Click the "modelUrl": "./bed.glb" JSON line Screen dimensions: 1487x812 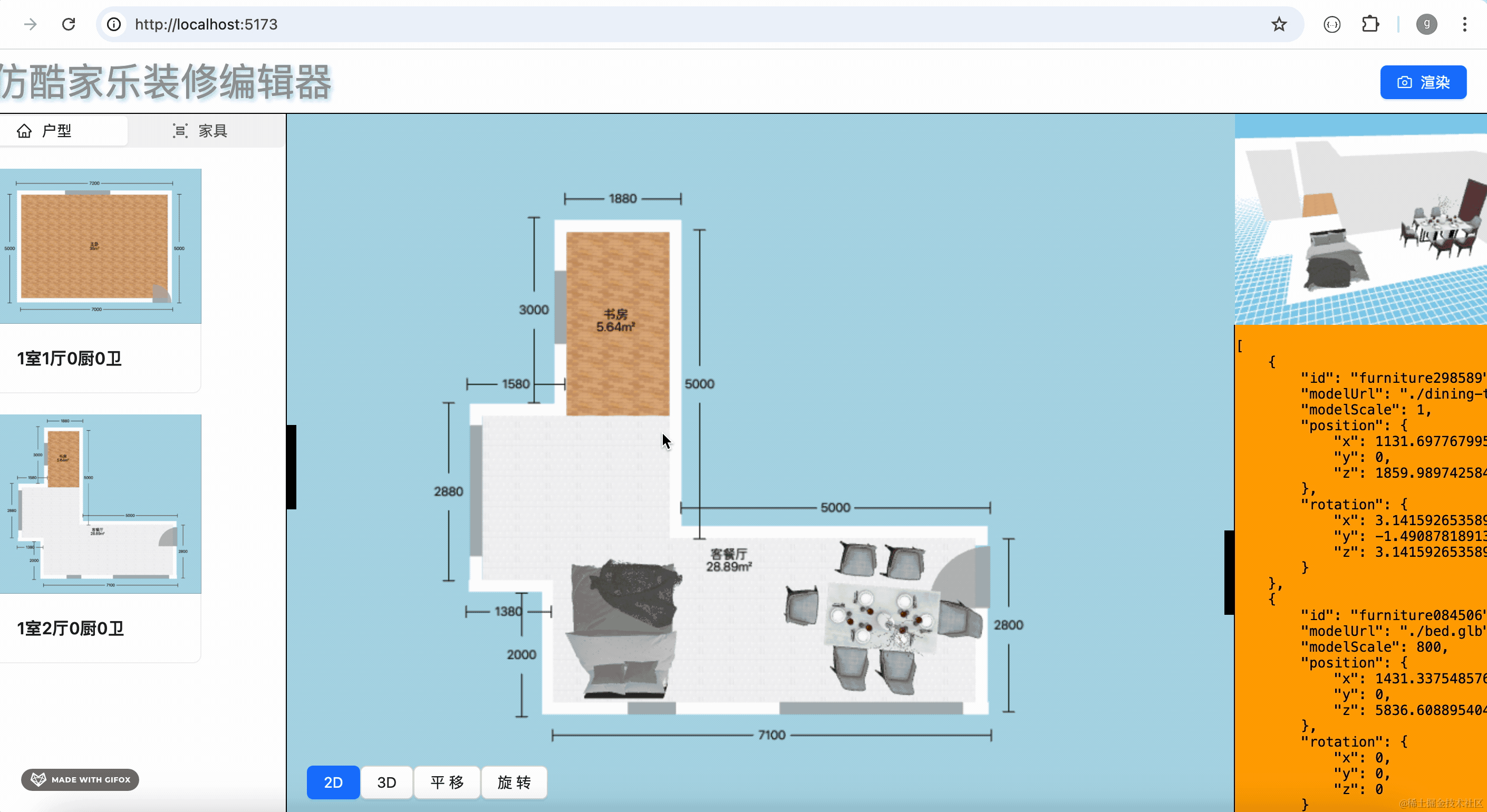1394,631
